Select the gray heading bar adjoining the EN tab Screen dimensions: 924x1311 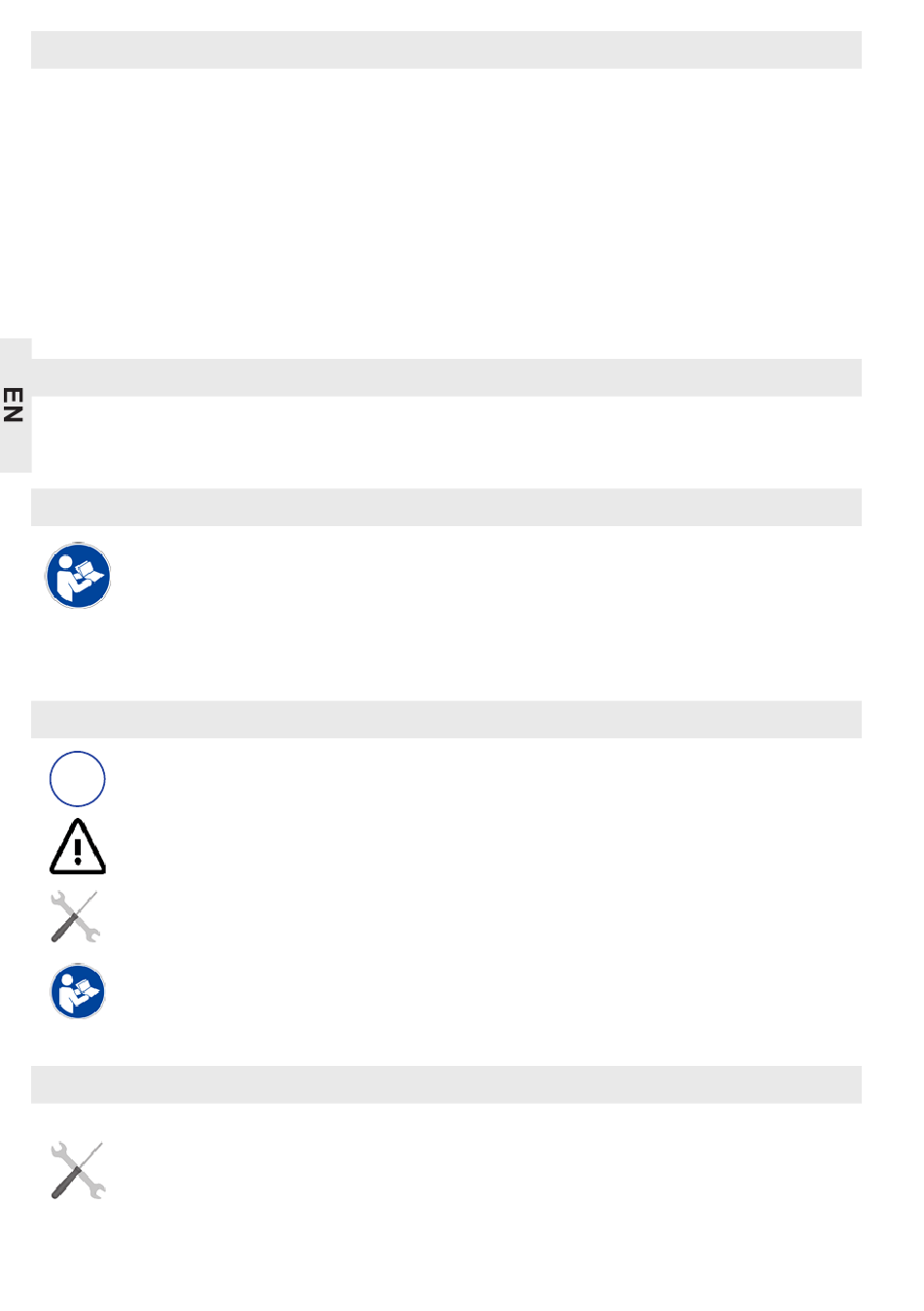(x=446, y=377)
